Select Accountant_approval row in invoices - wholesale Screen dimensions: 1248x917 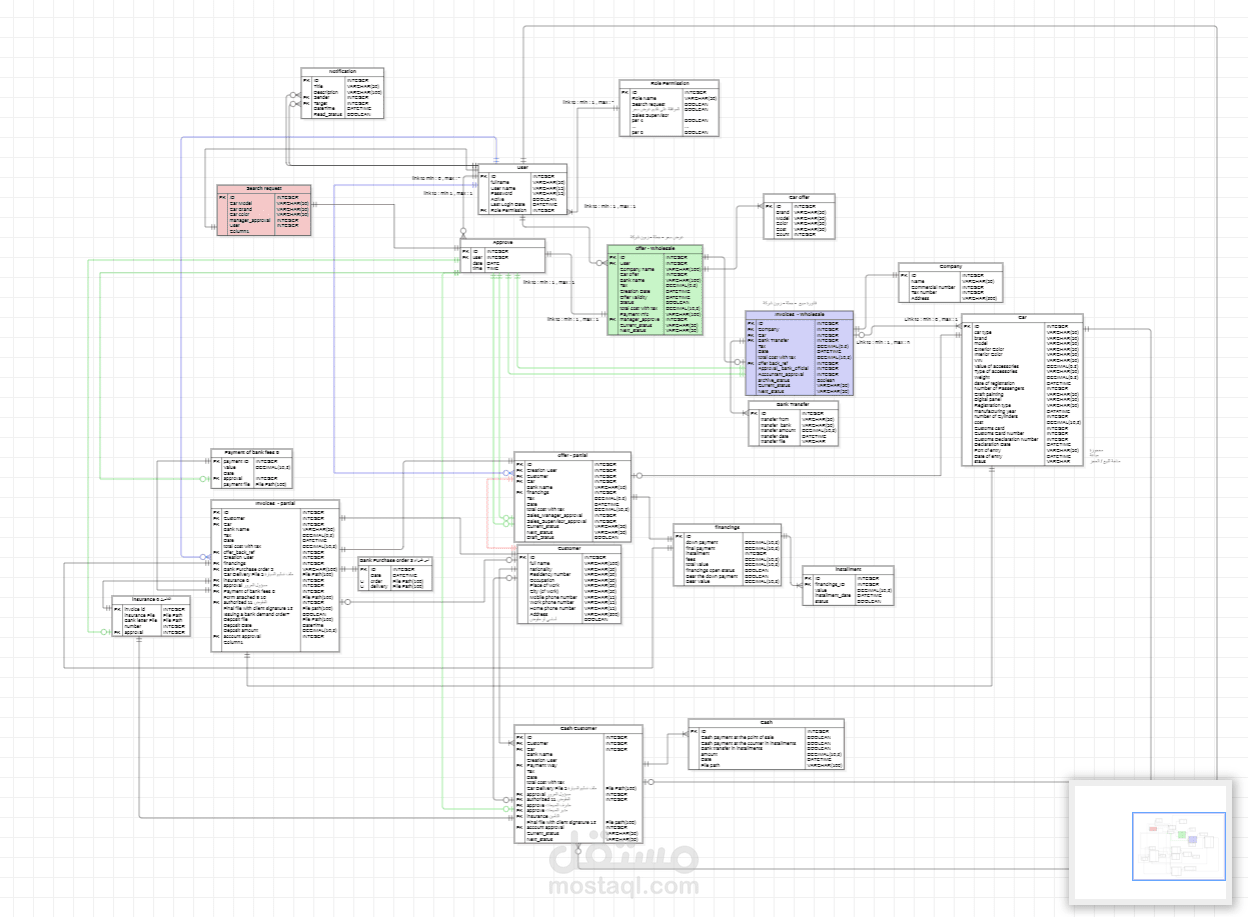799,374
